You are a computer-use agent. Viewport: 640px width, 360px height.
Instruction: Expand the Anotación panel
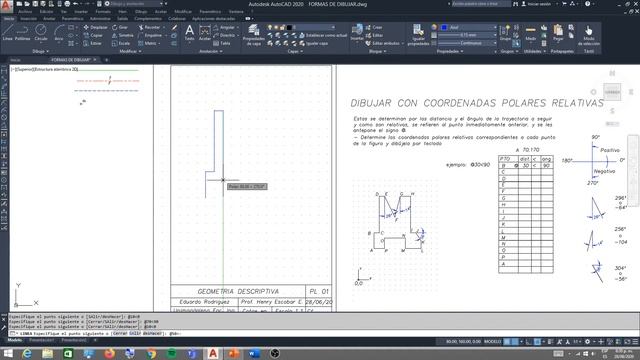tap(211, 51)
